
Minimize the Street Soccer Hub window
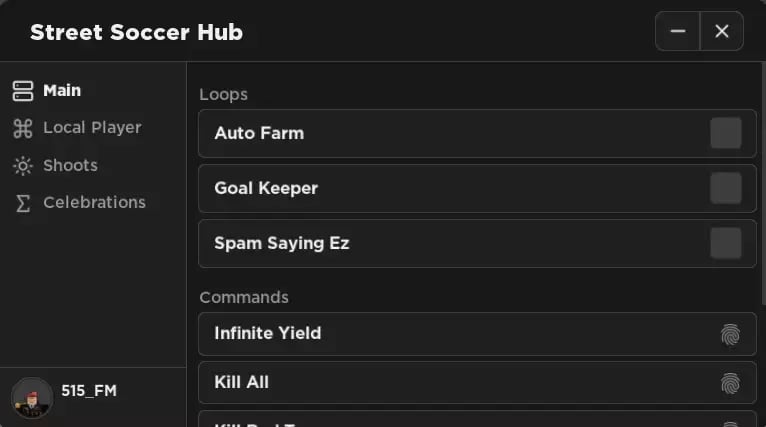[x=678, y=32]
